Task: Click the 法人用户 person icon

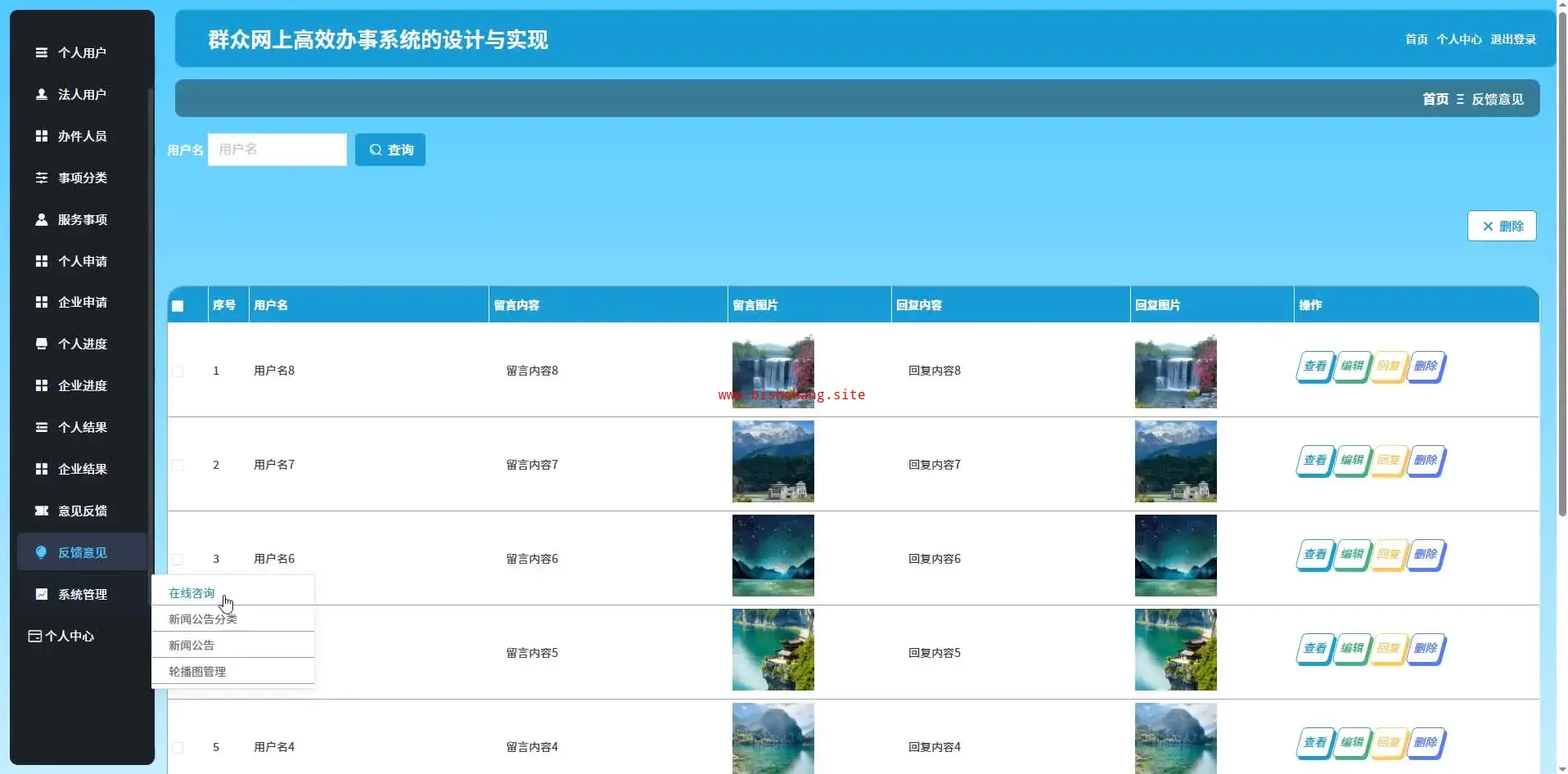Action: [42, 94]
